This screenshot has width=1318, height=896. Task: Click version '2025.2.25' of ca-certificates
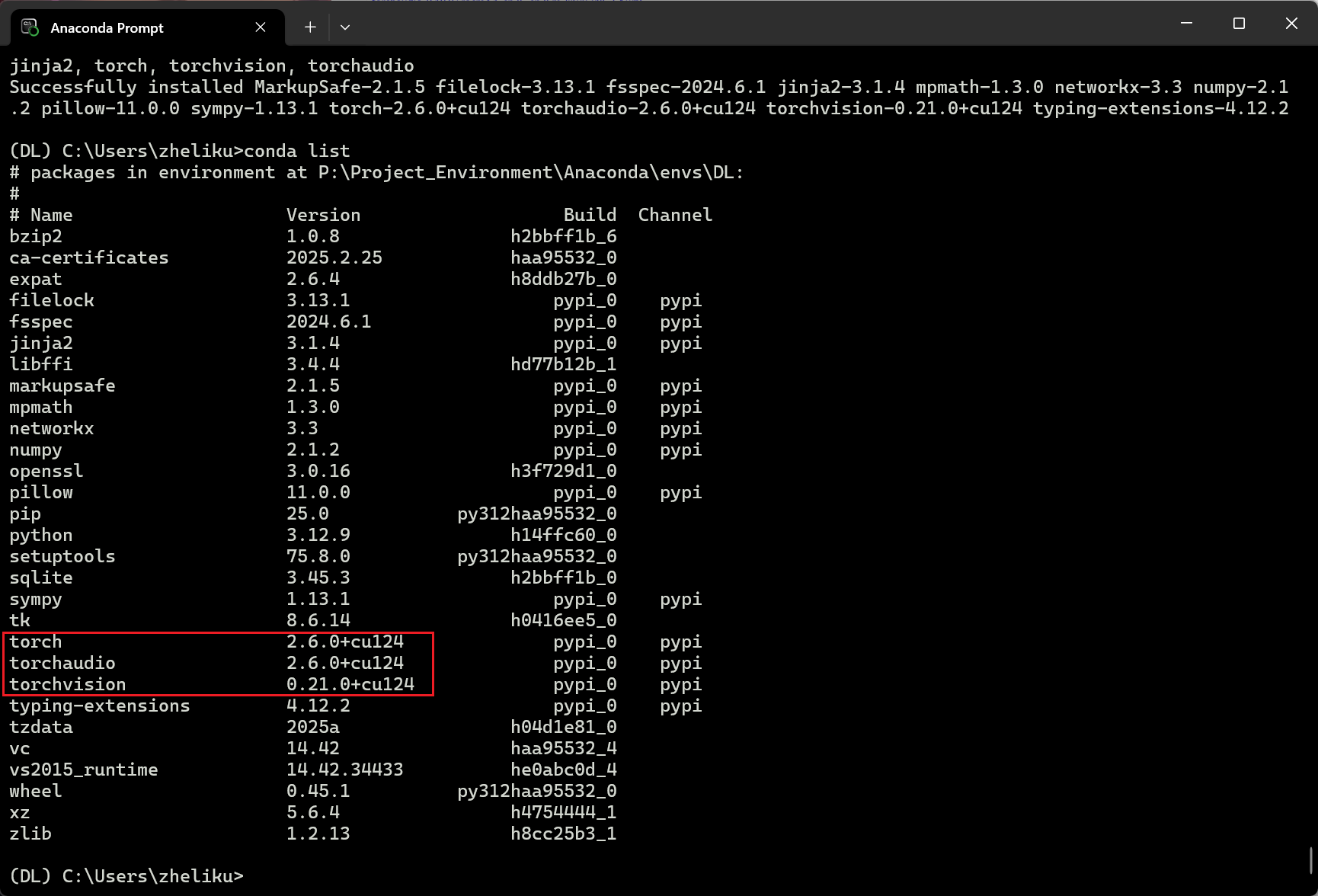point(334,258)
